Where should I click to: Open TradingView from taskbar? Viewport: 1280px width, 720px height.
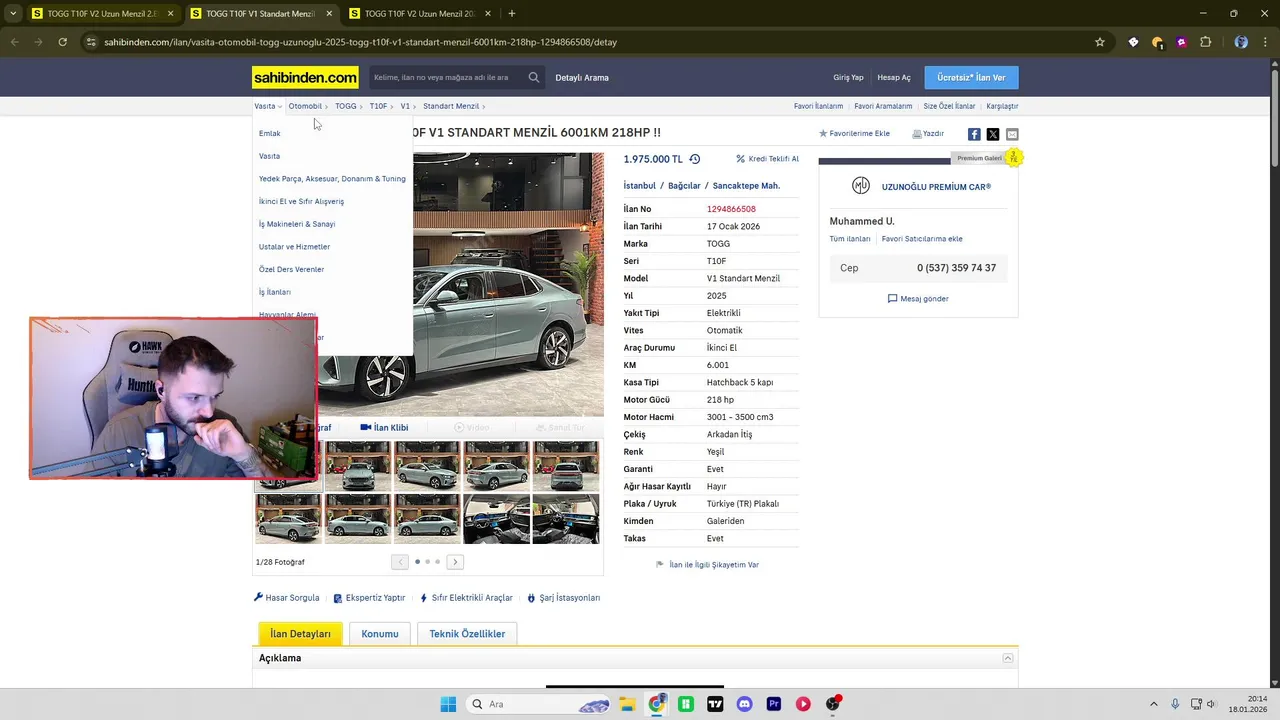click(x=715, y=704)
